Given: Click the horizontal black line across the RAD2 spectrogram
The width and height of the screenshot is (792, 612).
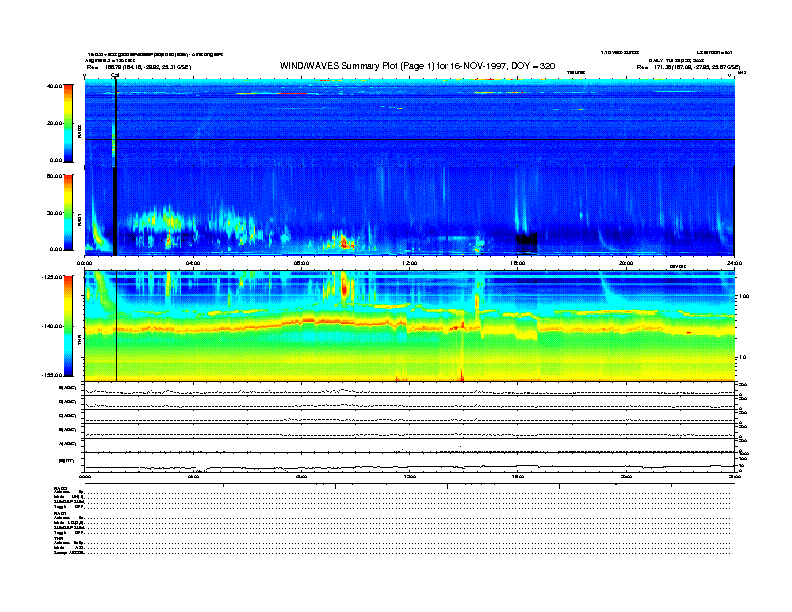Looking at the screenshot, I should click(410, 139).
